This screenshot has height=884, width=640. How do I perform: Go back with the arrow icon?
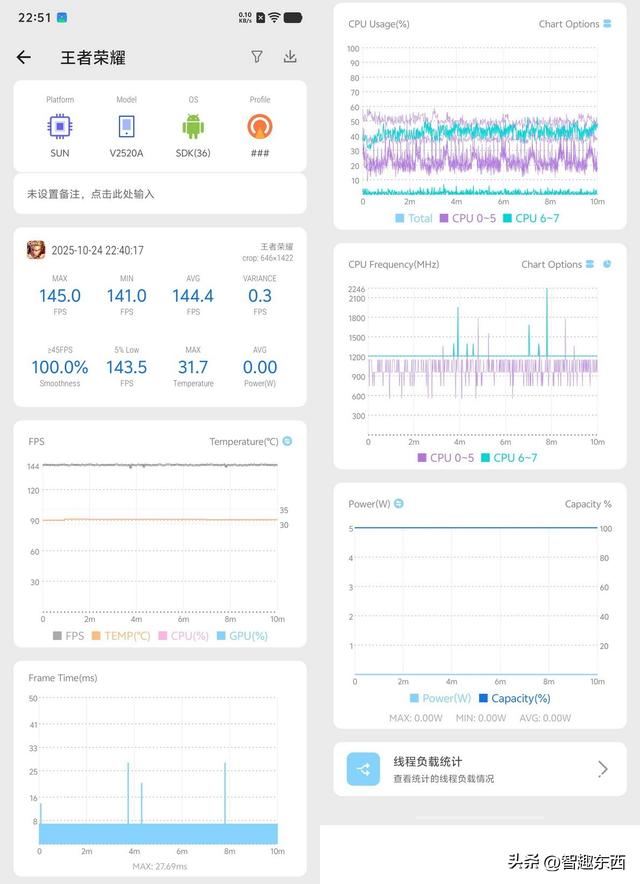pyautogui.click(x=24, y=57)
